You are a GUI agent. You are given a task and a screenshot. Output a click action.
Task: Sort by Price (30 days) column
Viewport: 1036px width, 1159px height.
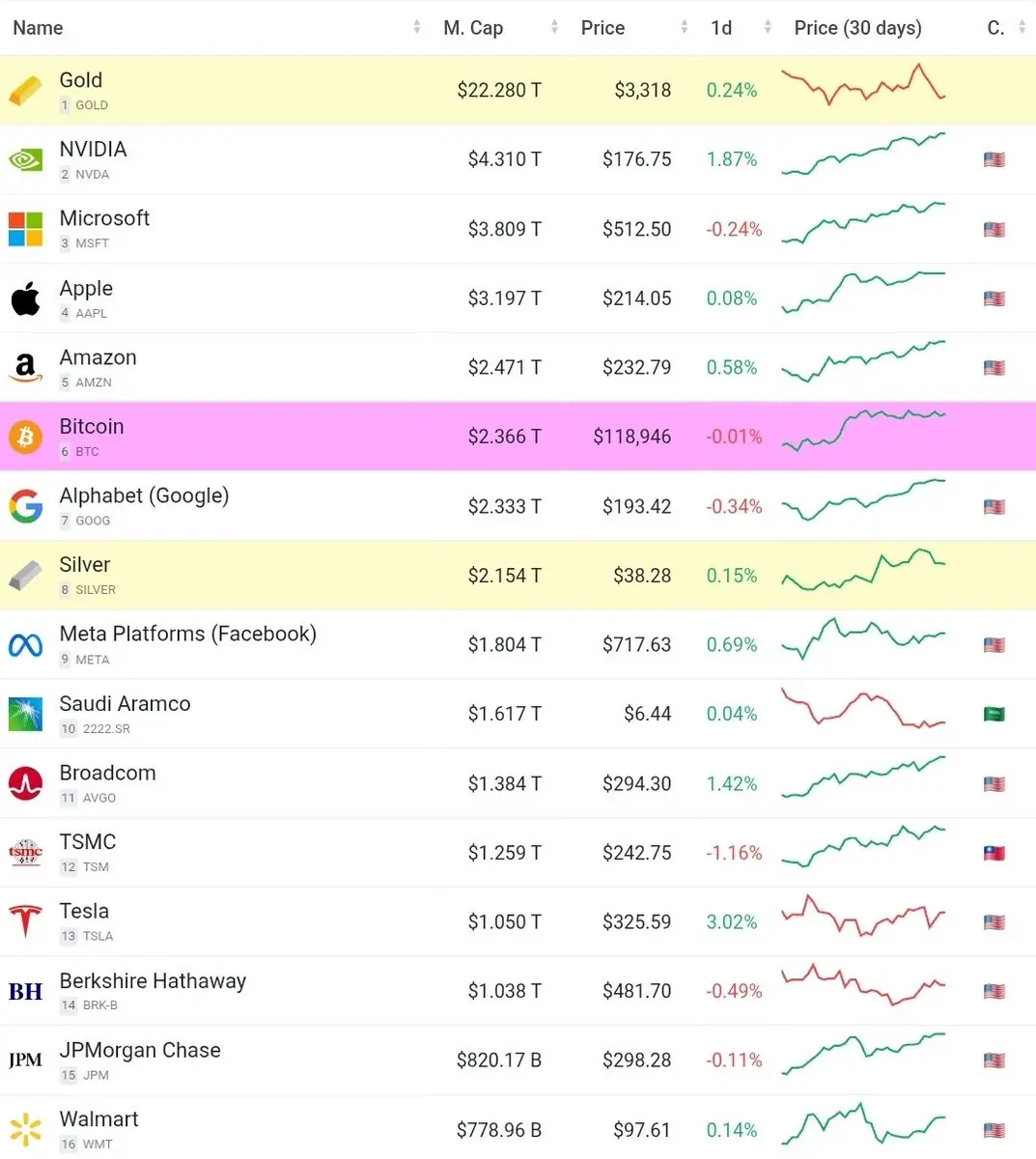(x=857, y=28)
